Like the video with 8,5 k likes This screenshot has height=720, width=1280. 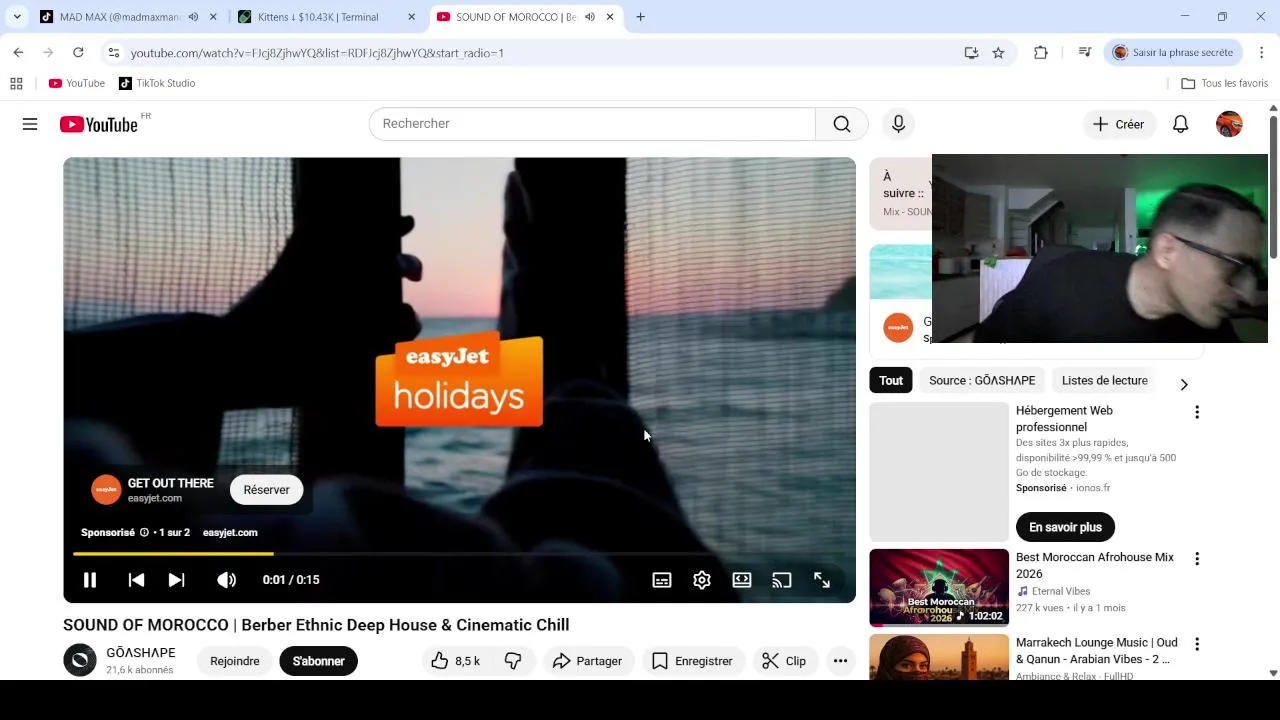pos(456,661)
